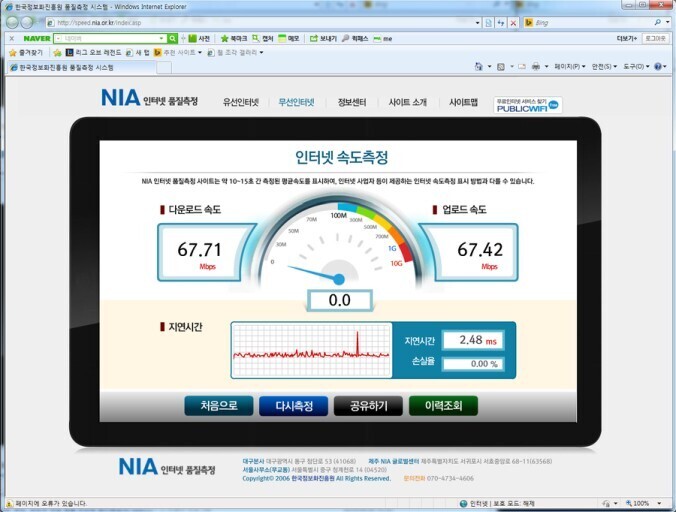
Task: Open the 보내기 send tool
Action: coord(323,38)
